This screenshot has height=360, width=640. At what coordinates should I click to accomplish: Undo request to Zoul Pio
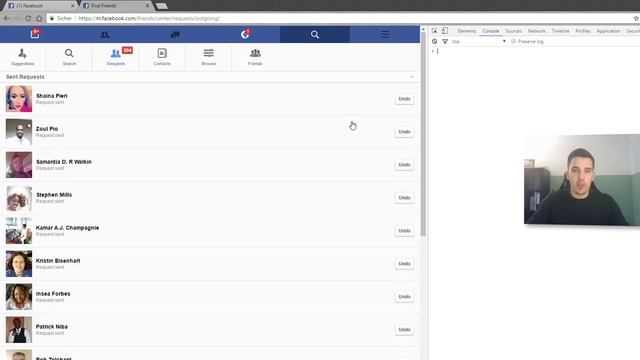[404, 132]
